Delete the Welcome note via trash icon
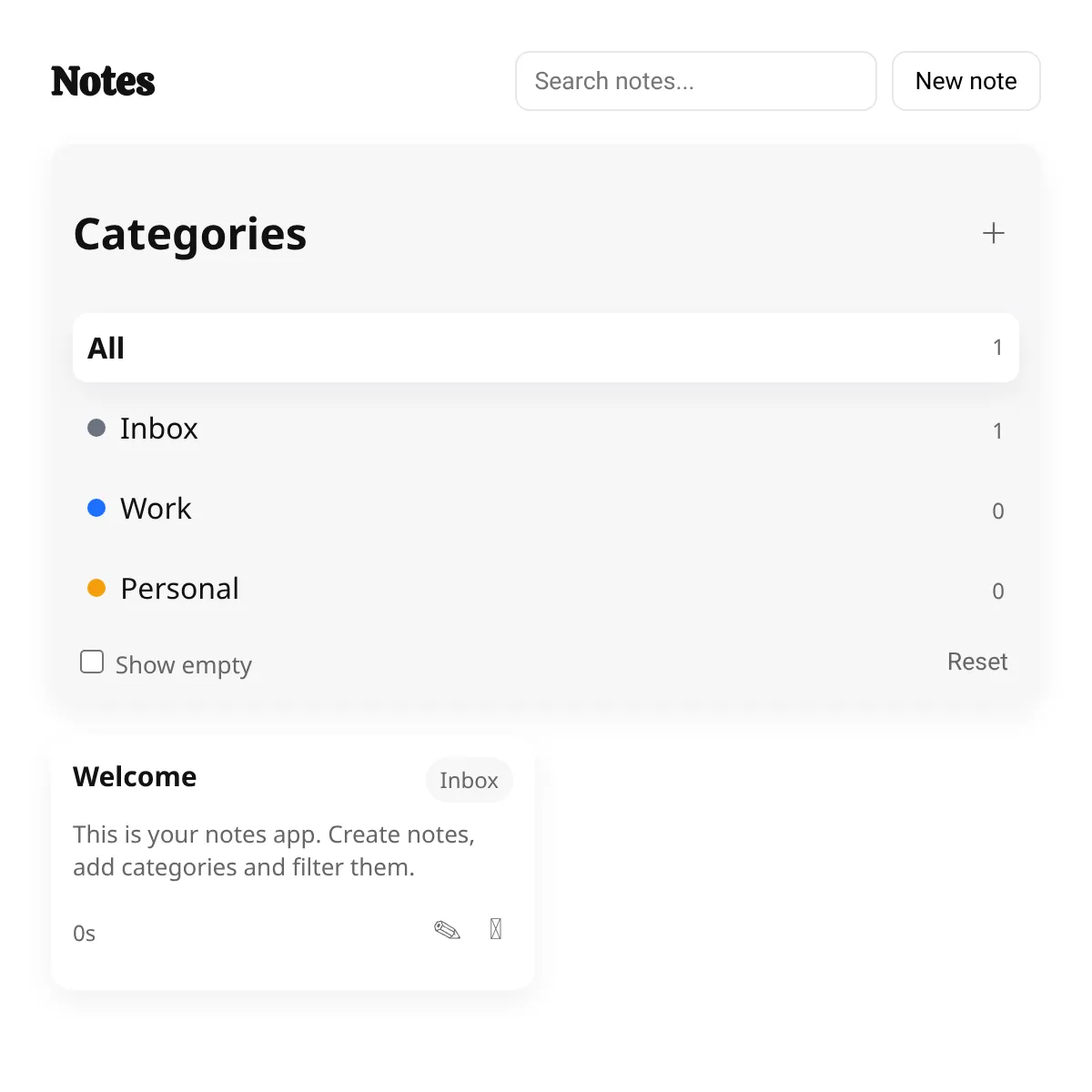Screen dimensions: 1092x1092 point(496,929)
